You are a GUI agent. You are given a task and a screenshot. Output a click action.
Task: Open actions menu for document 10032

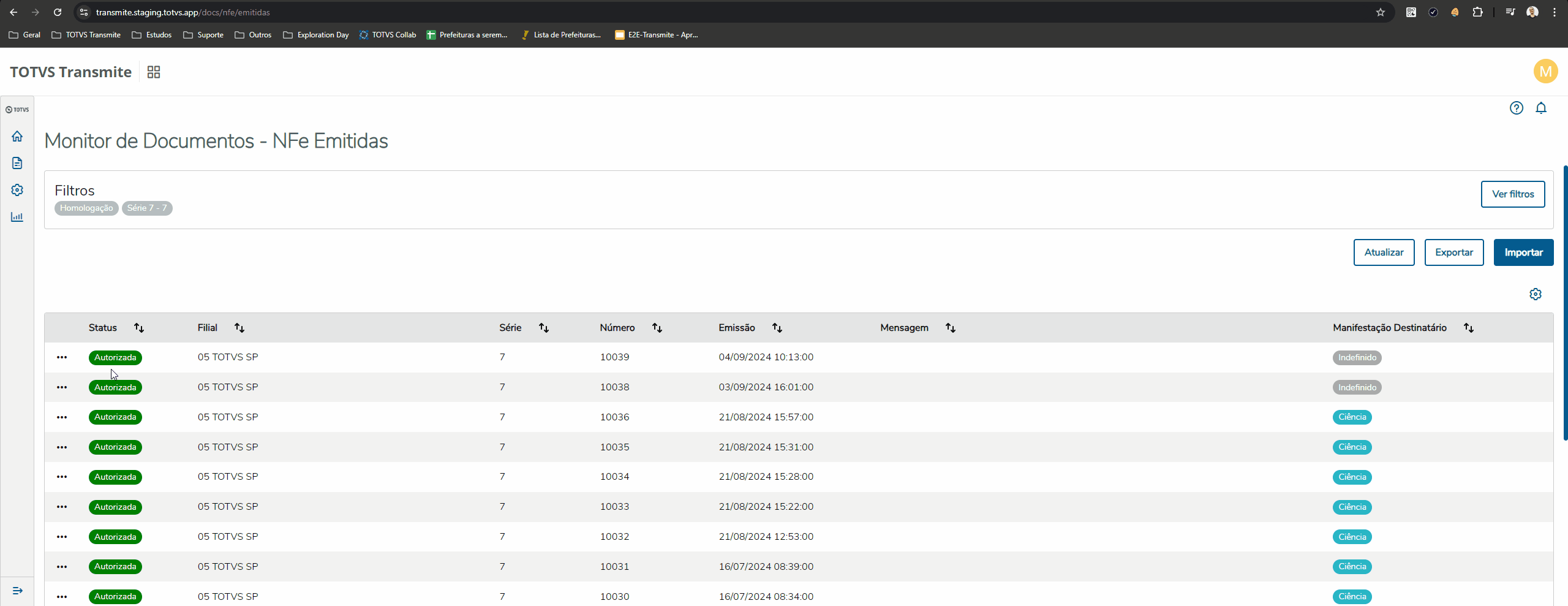(62, 537)
